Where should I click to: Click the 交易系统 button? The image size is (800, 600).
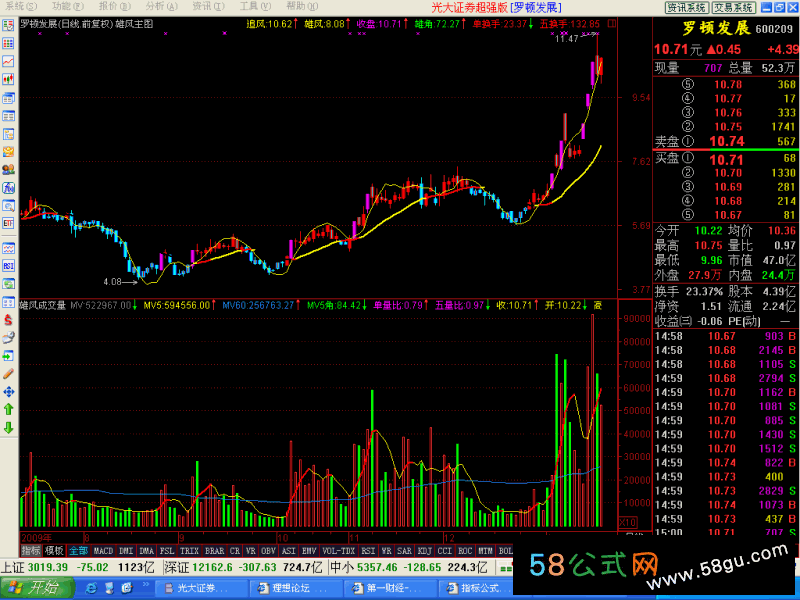click(x=733, y=7)
